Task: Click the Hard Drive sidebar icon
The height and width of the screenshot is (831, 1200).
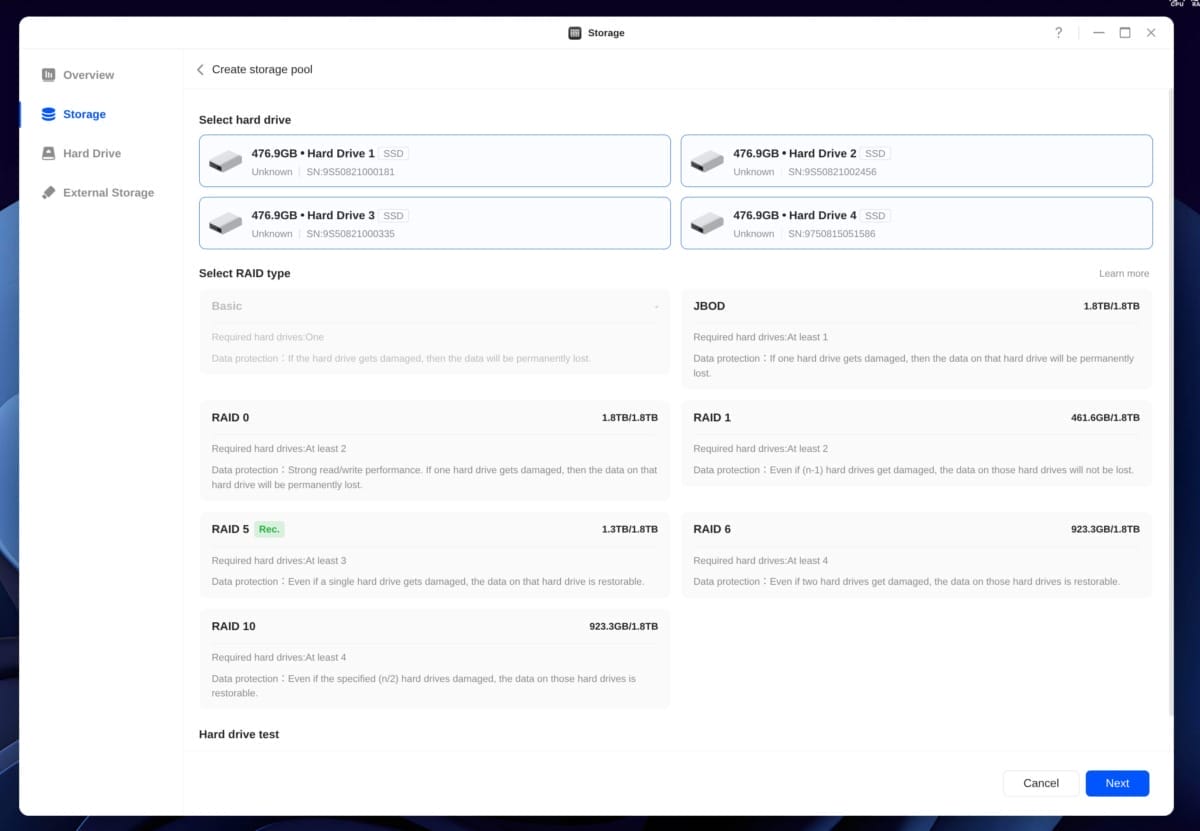Action: tap(48, 154)
